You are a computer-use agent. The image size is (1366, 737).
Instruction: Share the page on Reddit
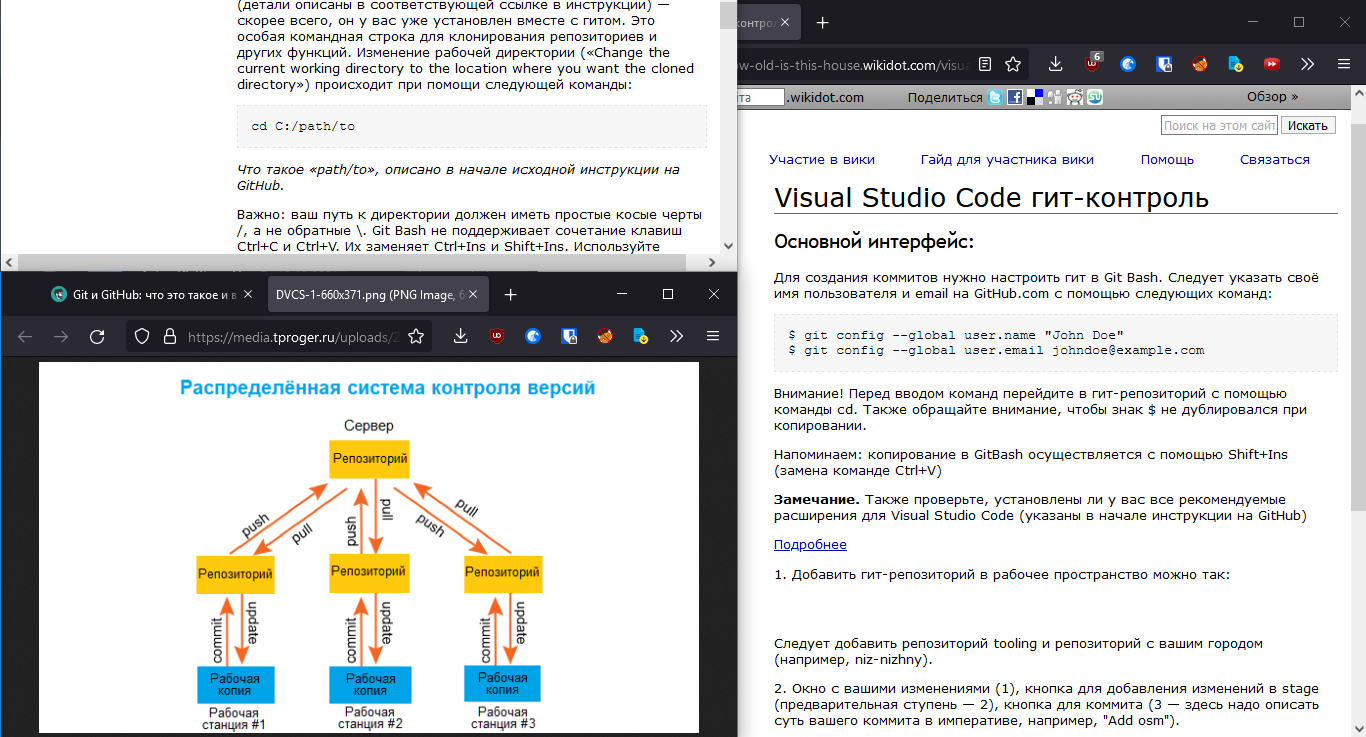tap(1075, 97)
